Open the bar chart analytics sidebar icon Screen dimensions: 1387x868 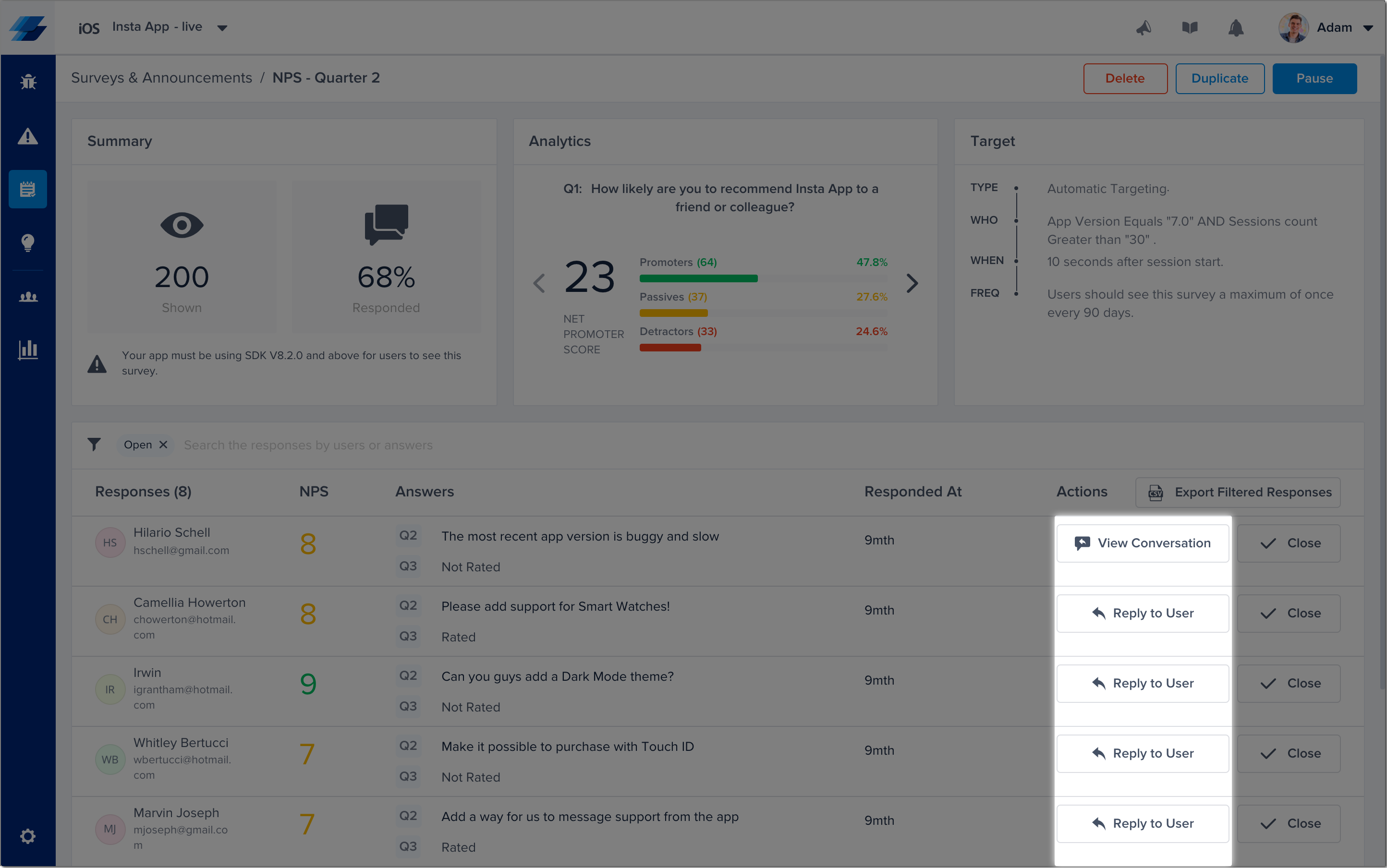click(27, 349)
